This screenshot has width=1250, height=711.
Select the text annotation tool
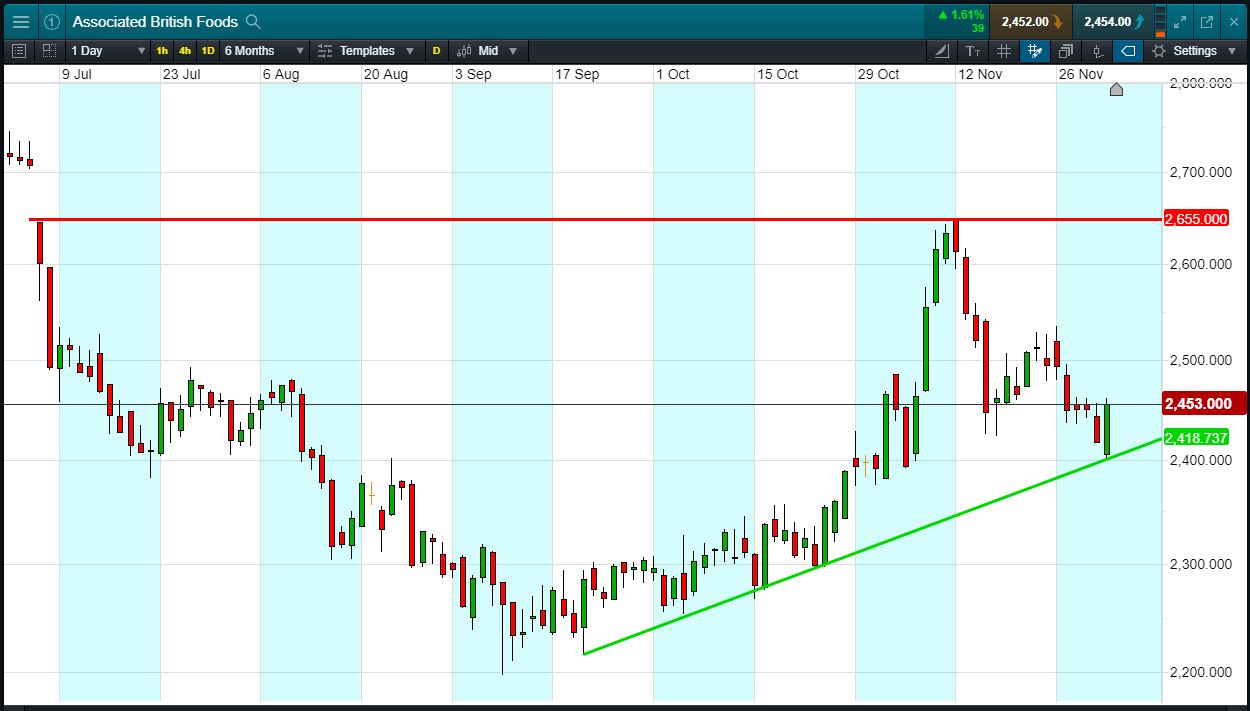click(973, 50)
